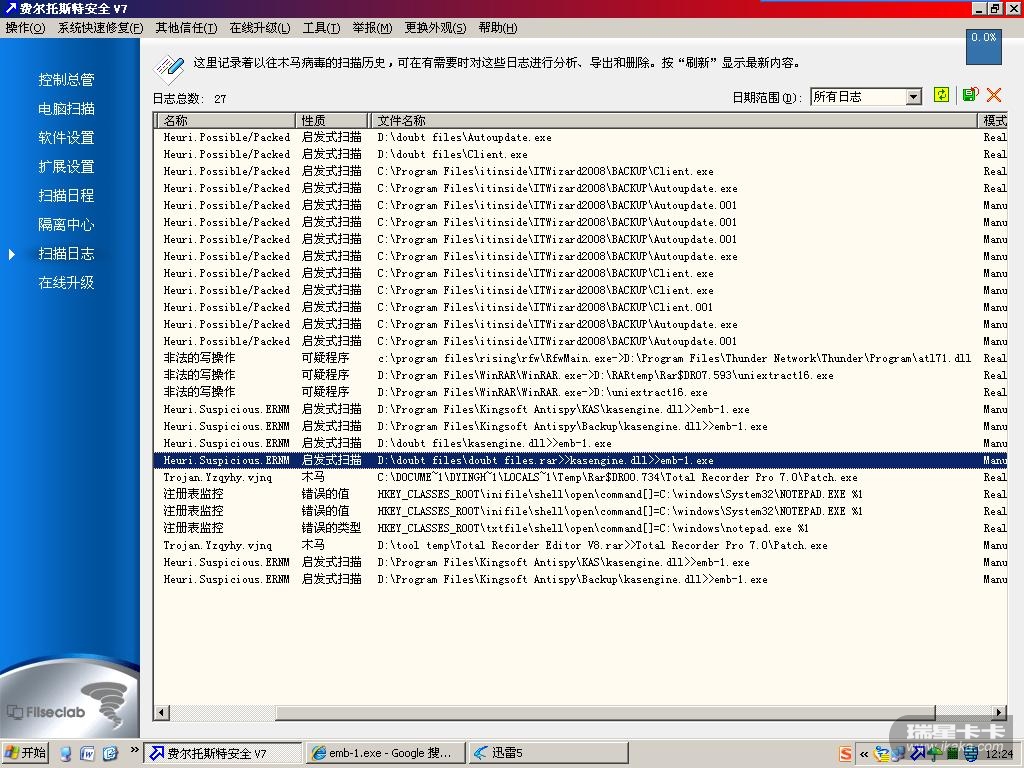Open the 帮助(H) menu
The image size is (1024, 768).
(x=498, y=27)
